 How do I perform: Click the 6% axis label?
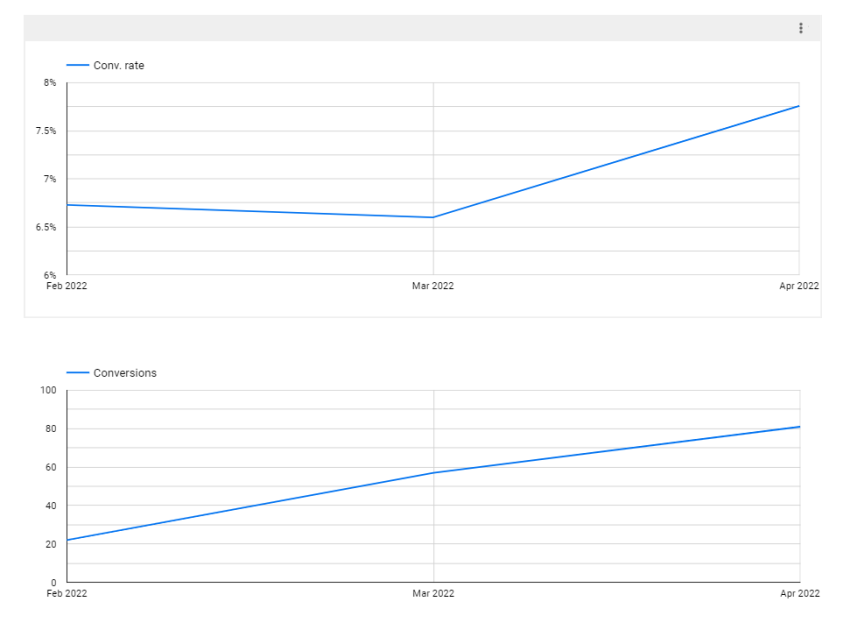click(50, 275)
